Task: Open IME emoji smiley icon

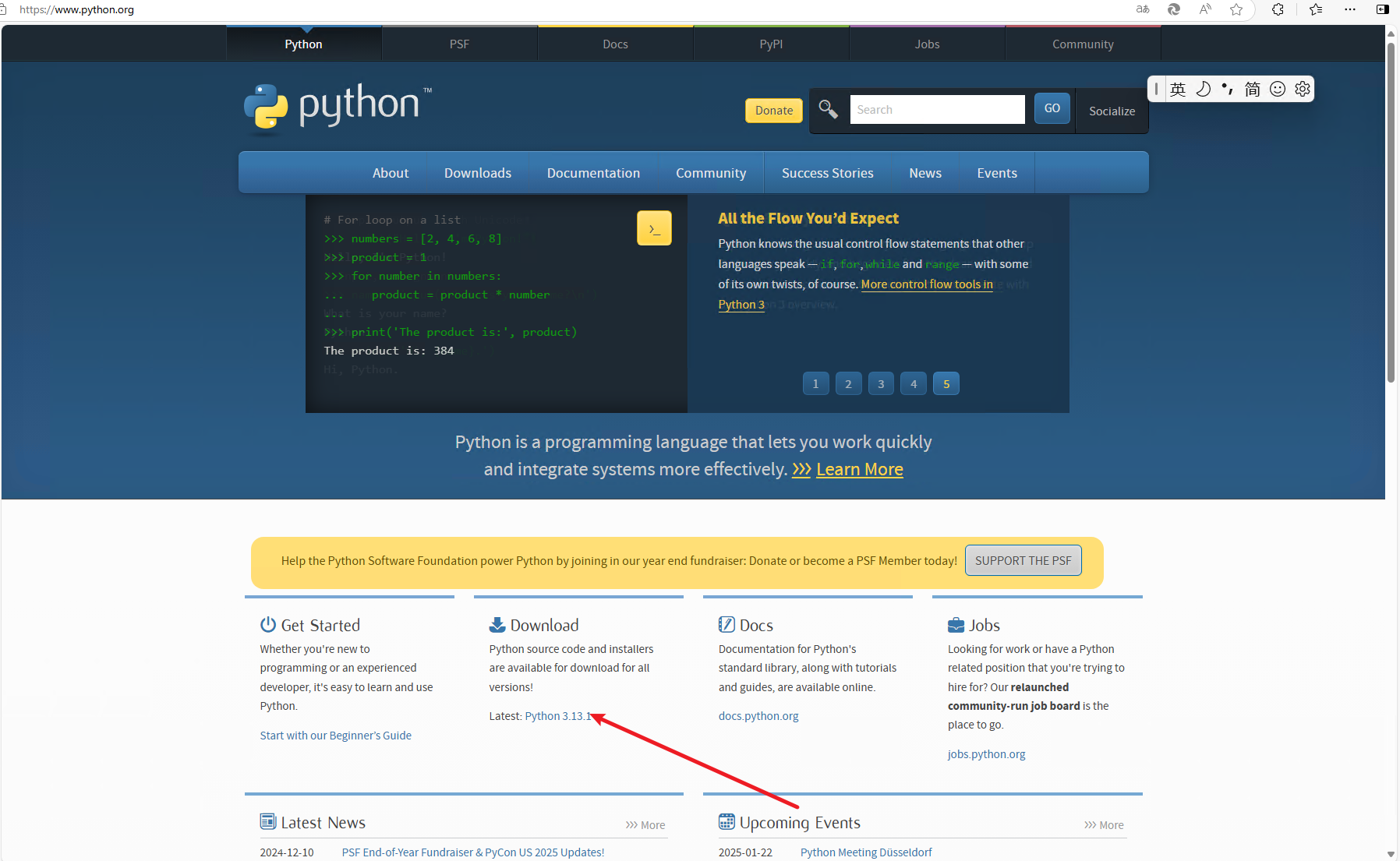Action: point(1278,89)
